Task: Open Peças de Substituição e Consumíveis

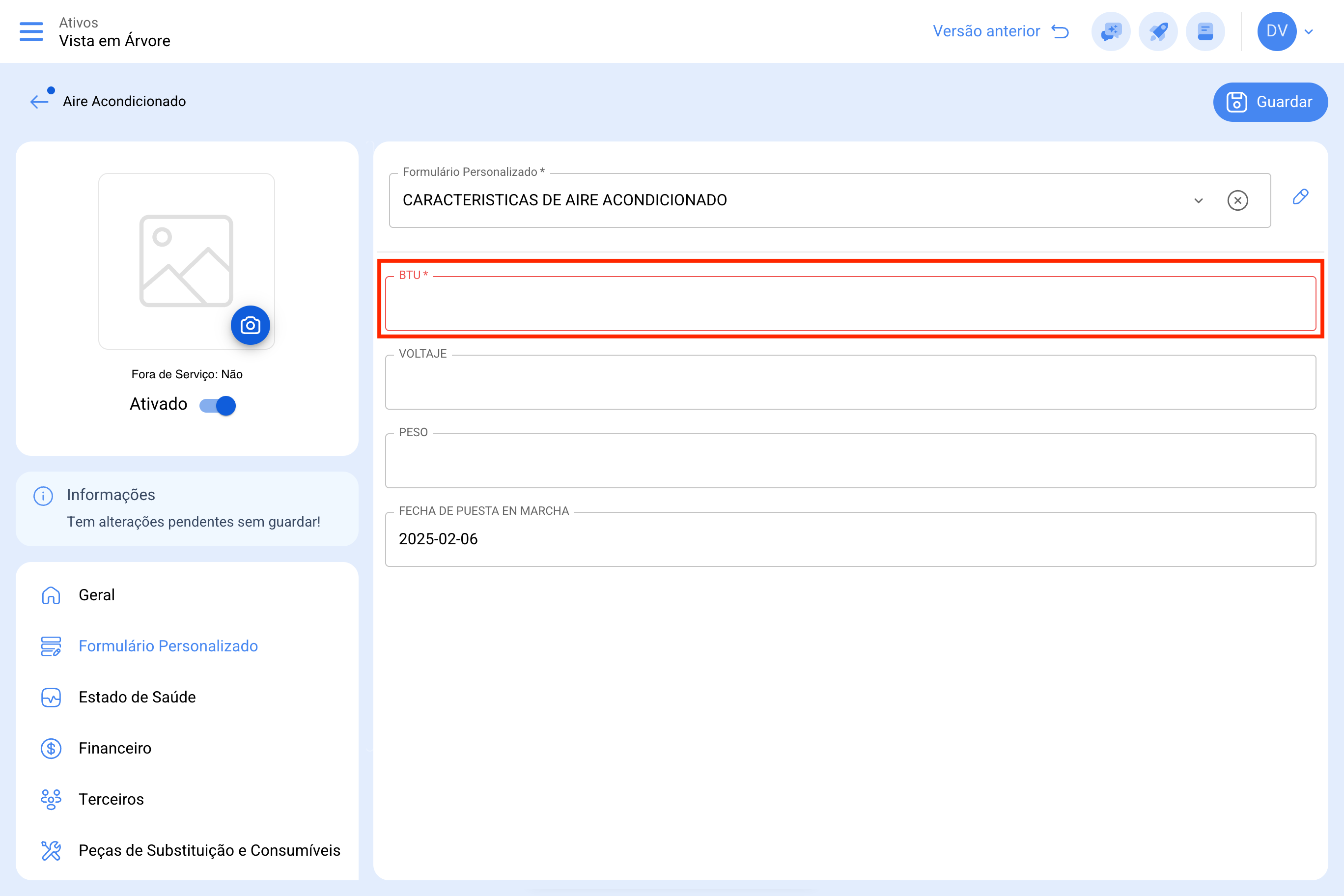Action: [187, 850]
